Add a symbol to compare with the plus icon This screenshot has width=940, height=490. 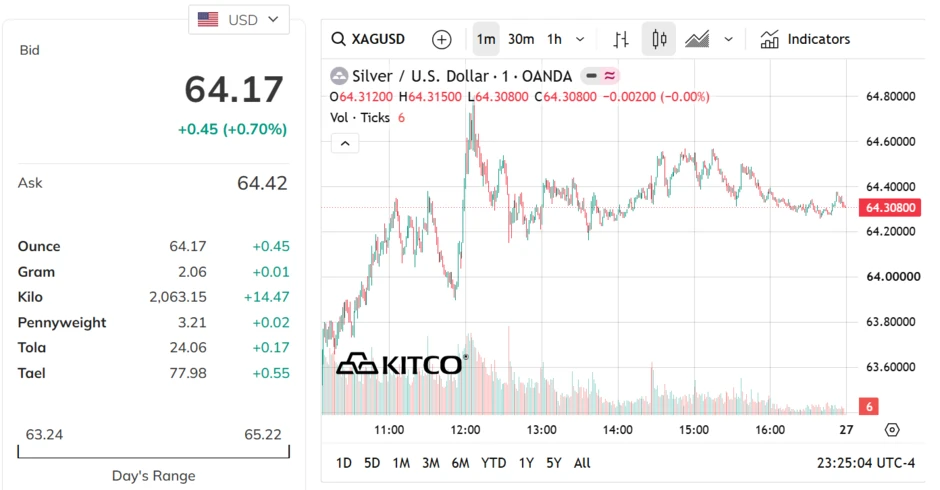[442, 40]
